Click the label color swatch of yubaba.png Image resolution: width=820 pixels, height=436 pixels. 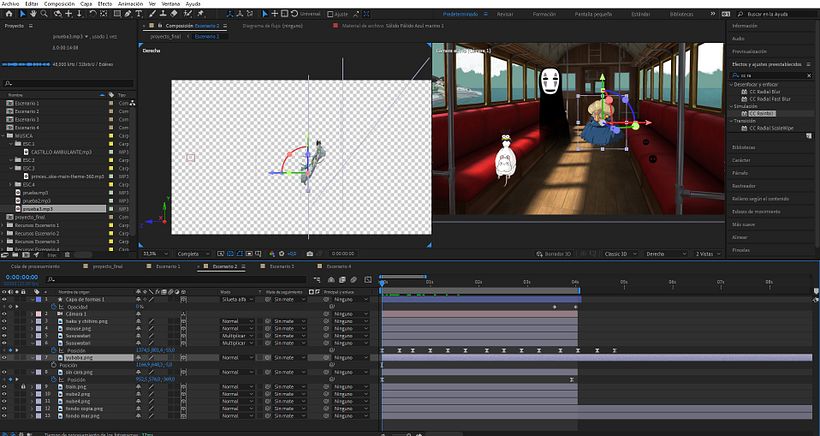pos(38,358)
